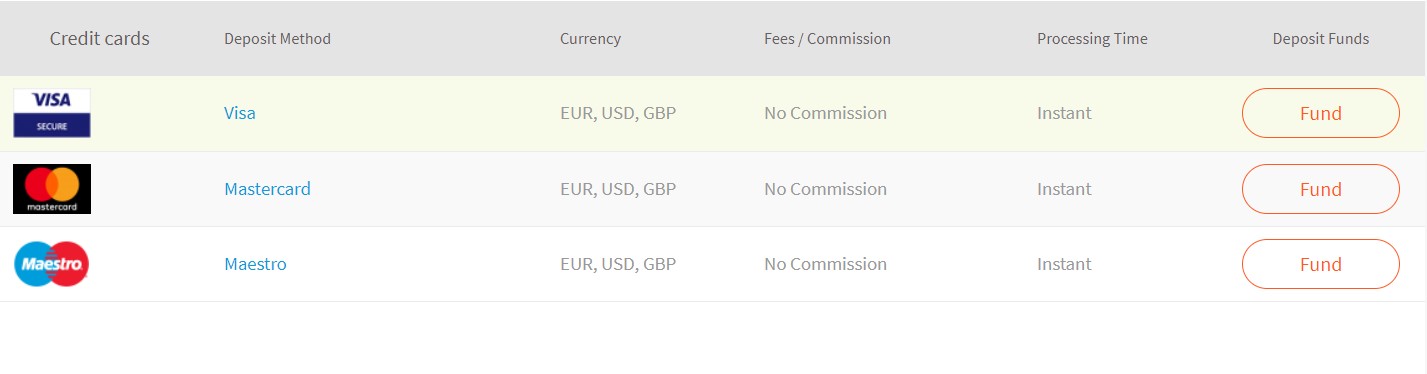Open the Visa deposit method link
This screenshot has width=1427, height=374.
coord(240,113)
